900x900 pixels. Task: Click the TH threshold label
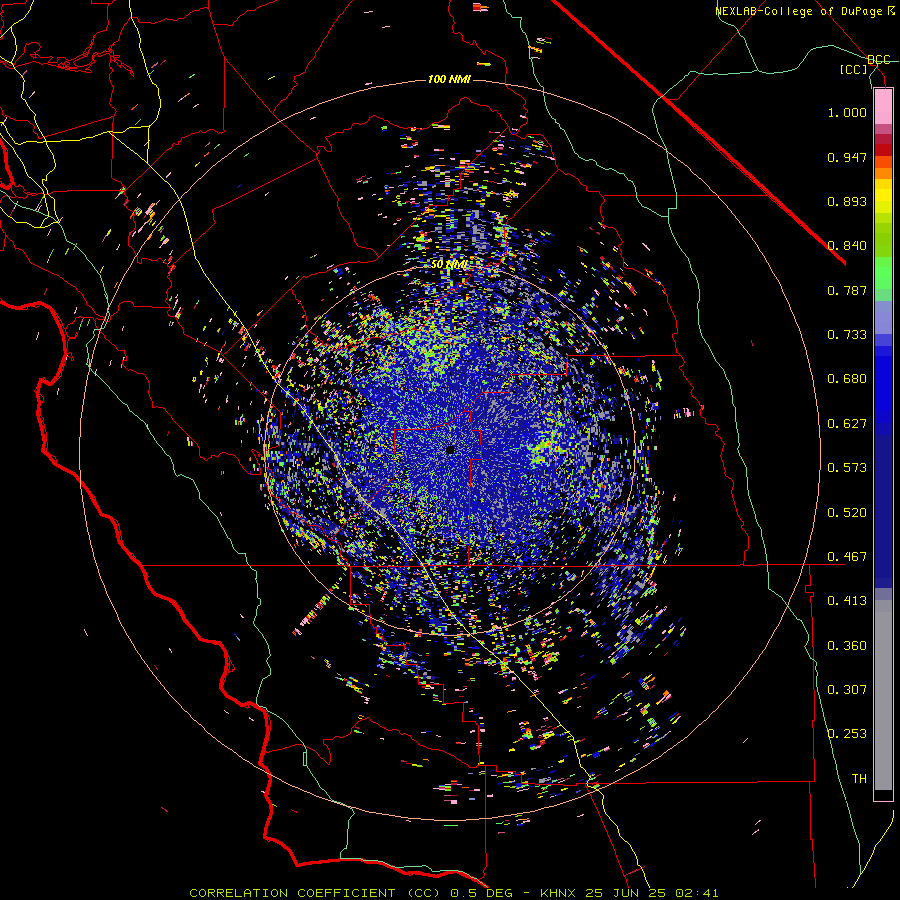click(859, 779)
